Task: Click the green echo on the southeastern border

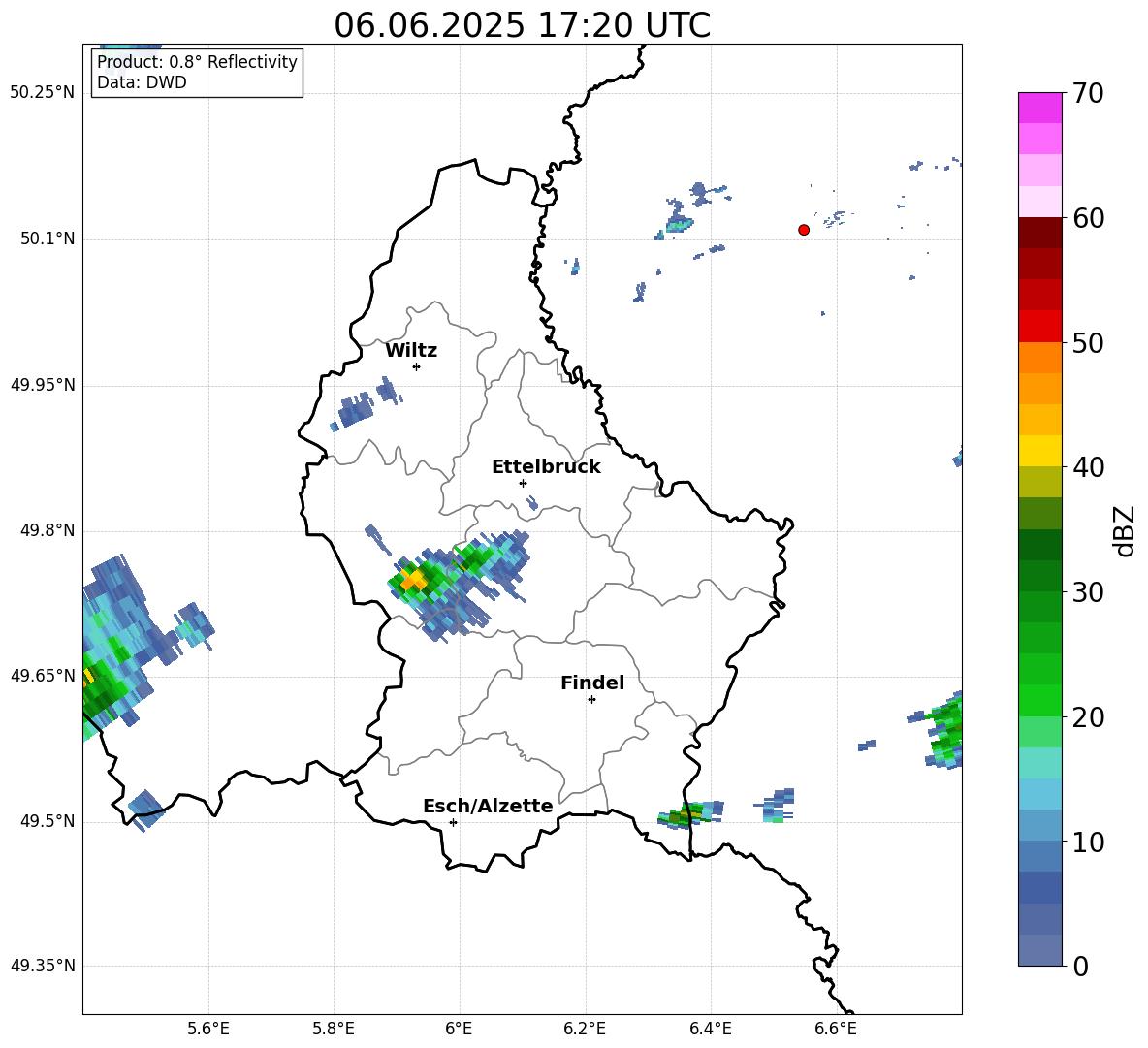Action: [x=689, y=813]
